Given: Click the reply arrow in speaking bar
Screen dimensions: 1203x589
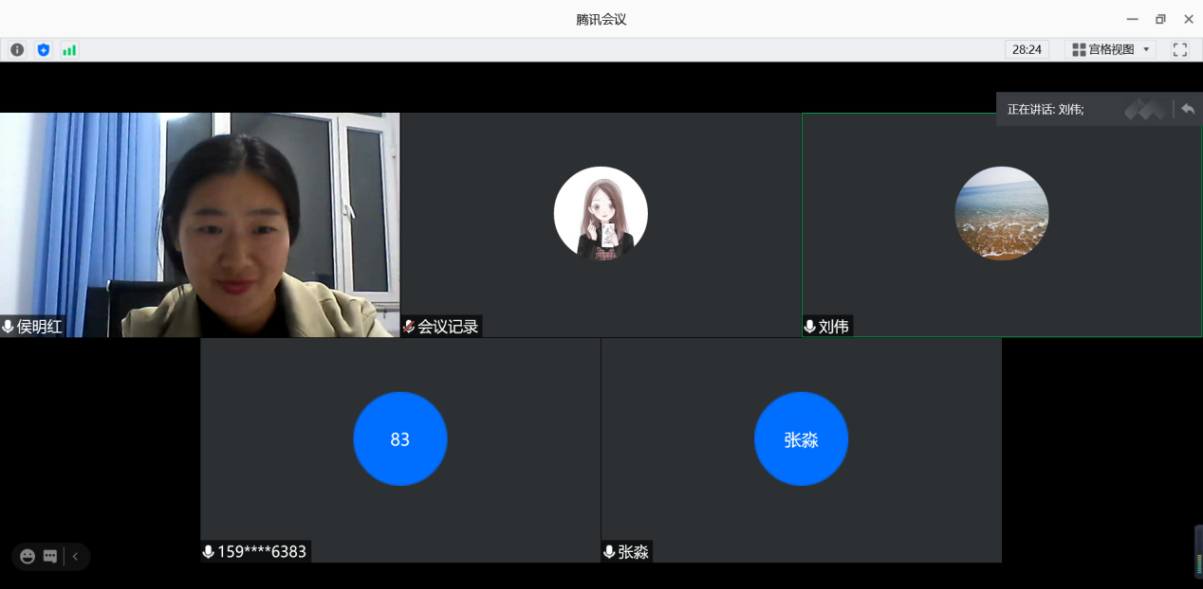Looking at the screenshot, I should (x=1188, y=109).
